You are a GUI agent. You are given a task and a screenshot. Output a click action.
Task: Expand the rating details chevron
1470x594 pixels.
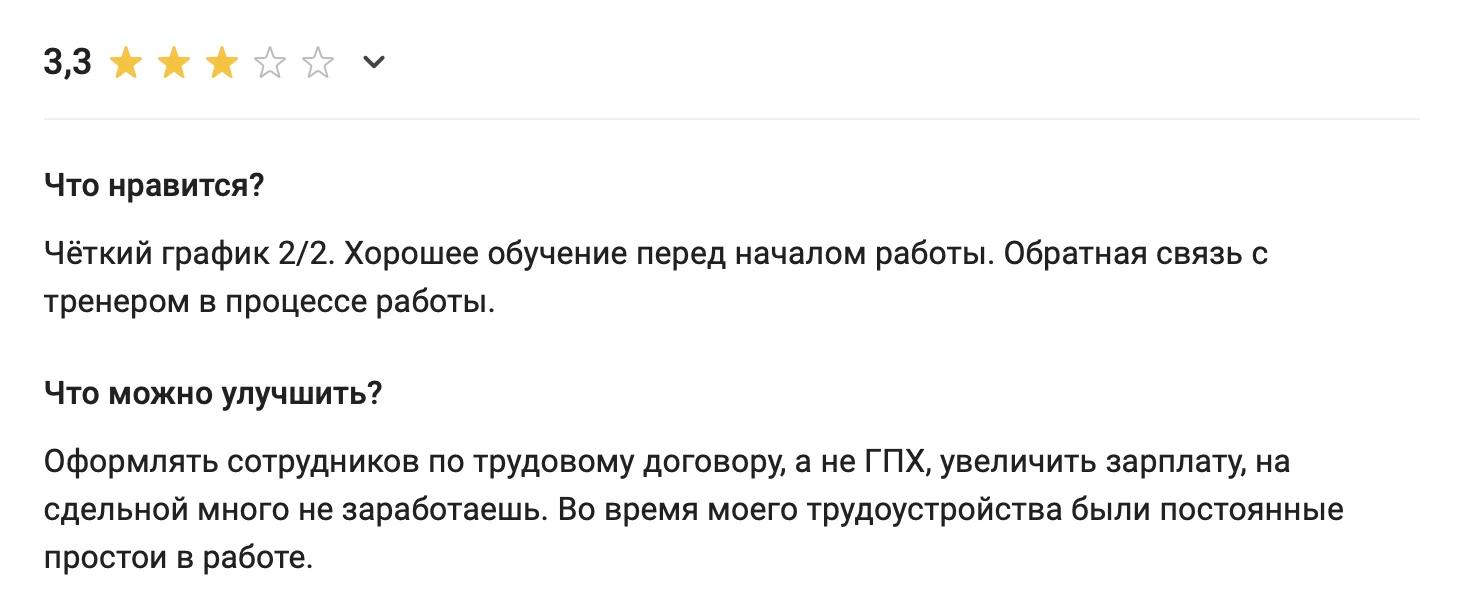[x=373, y=63]
